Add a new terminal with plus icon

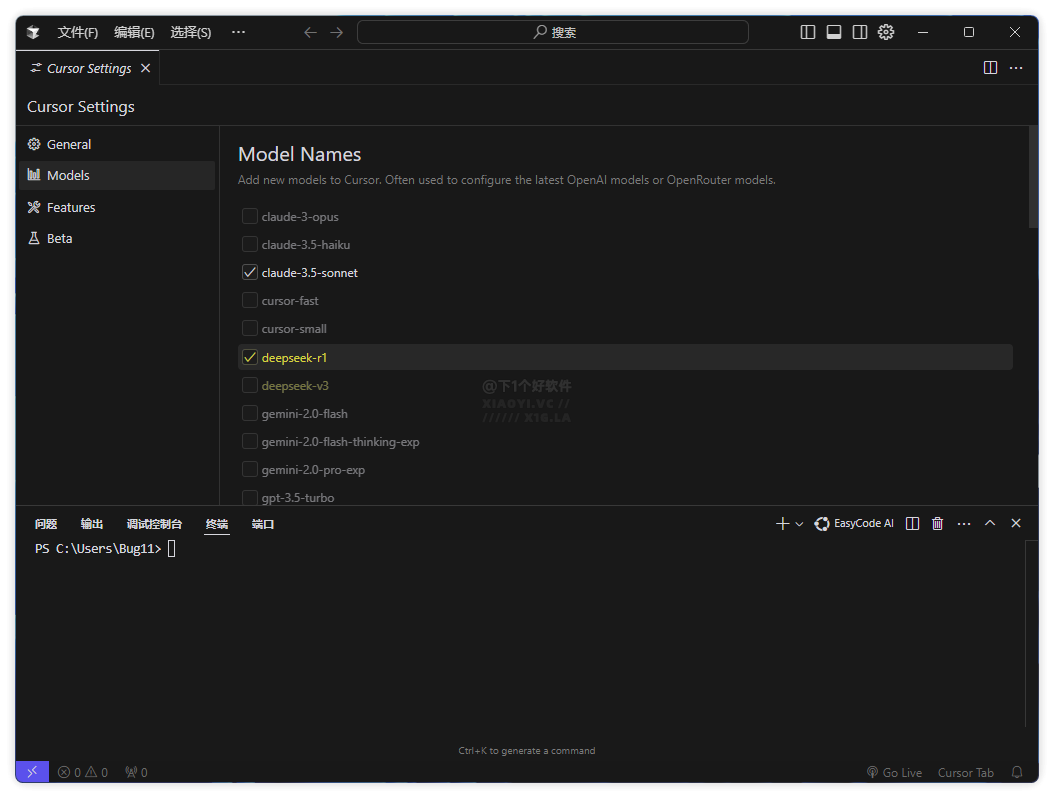point(782,523)
